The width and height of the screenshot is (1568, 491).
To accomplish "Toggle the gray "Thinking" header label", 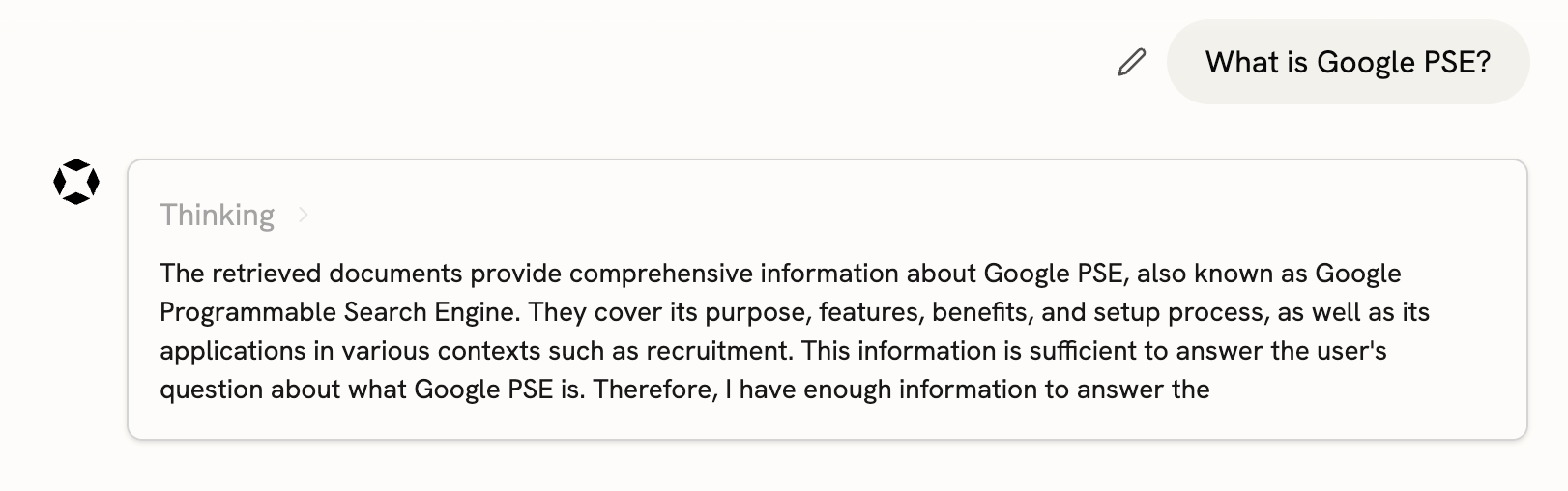I will click(217, 215).
